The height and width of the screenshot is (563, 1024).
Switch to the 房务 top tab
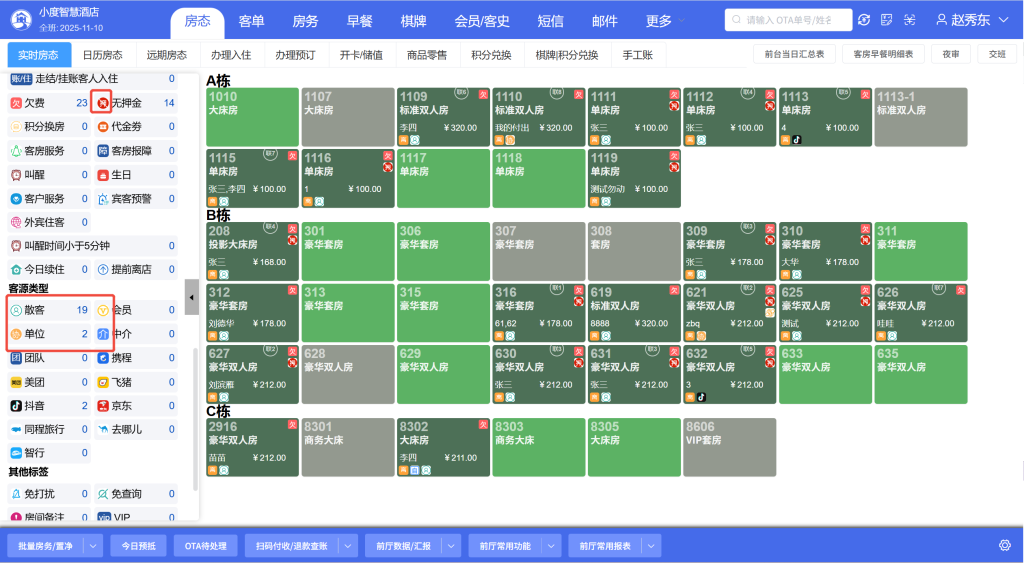[x=305, y=21]
